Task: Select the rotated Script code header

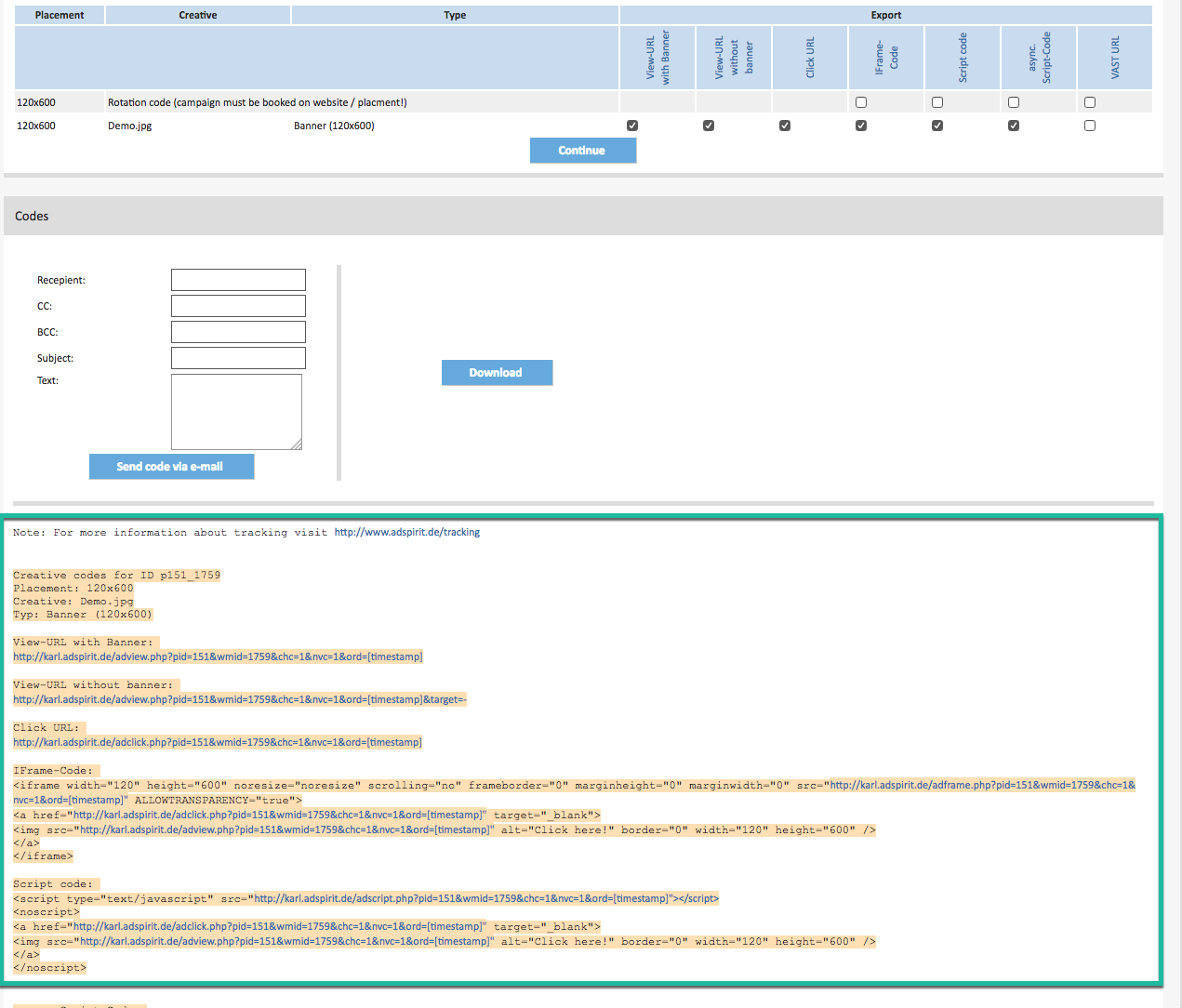Action: pos(963,58)
